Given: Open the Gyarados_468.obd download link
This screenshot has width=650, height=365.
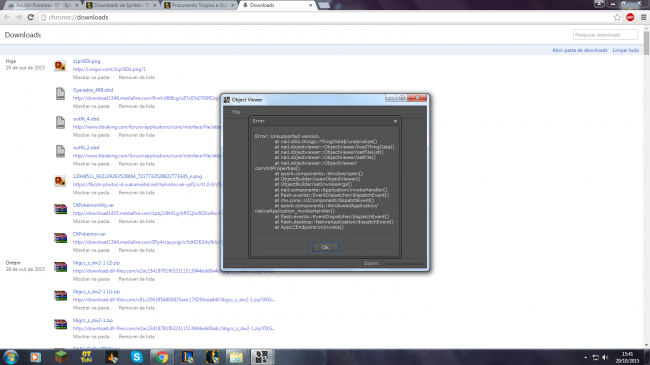Looking at the screenshot, I should 93,90.
